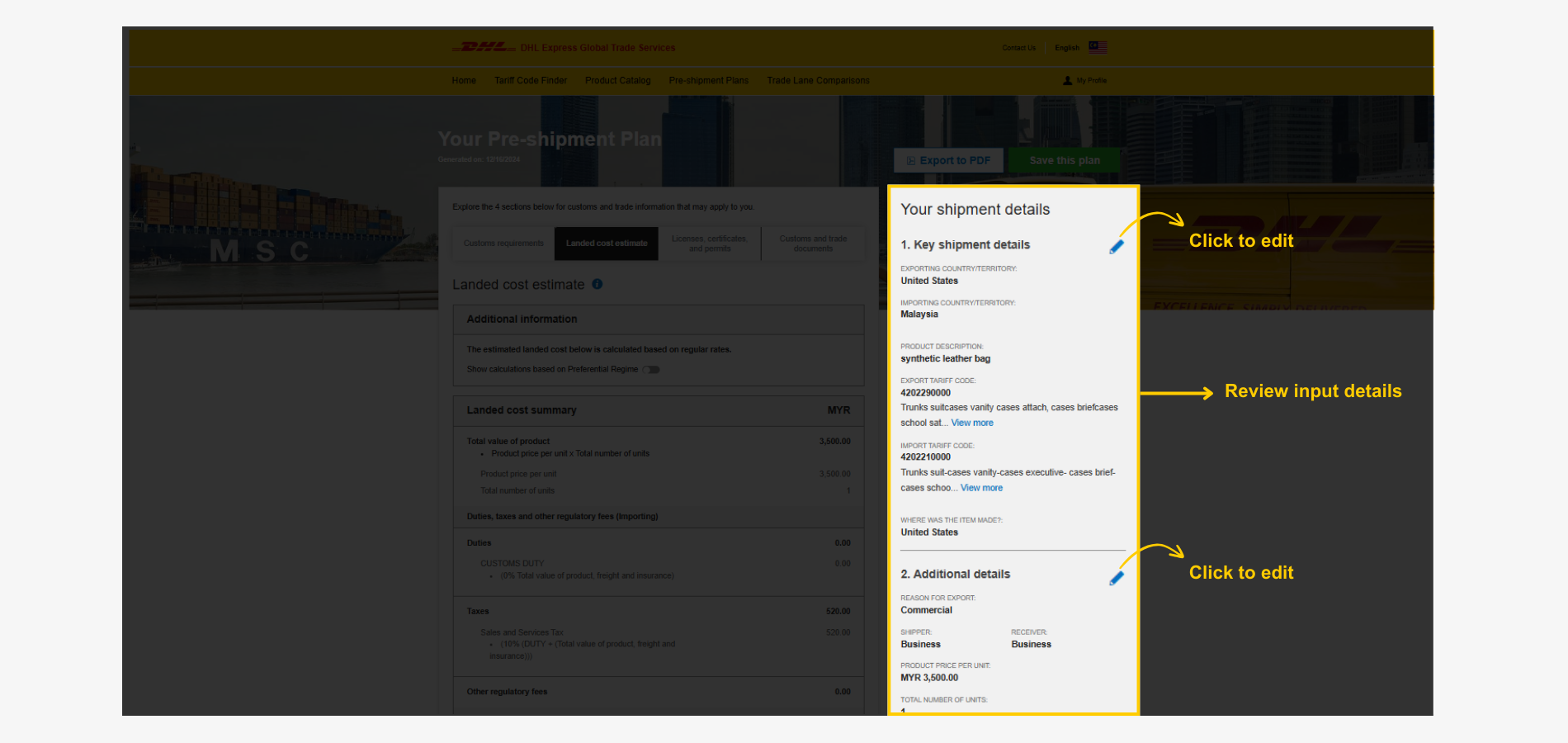Select the Landed cost estimate tab
This screenshot has height=743, width=1568.
click(x=607, y=244)
